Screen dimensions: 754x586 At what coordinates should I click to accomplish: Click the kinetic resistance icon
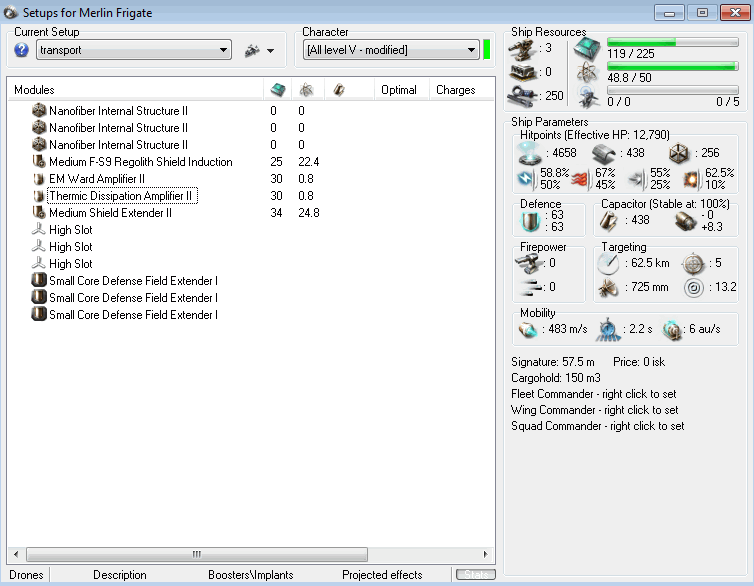[x=638, y=179]
